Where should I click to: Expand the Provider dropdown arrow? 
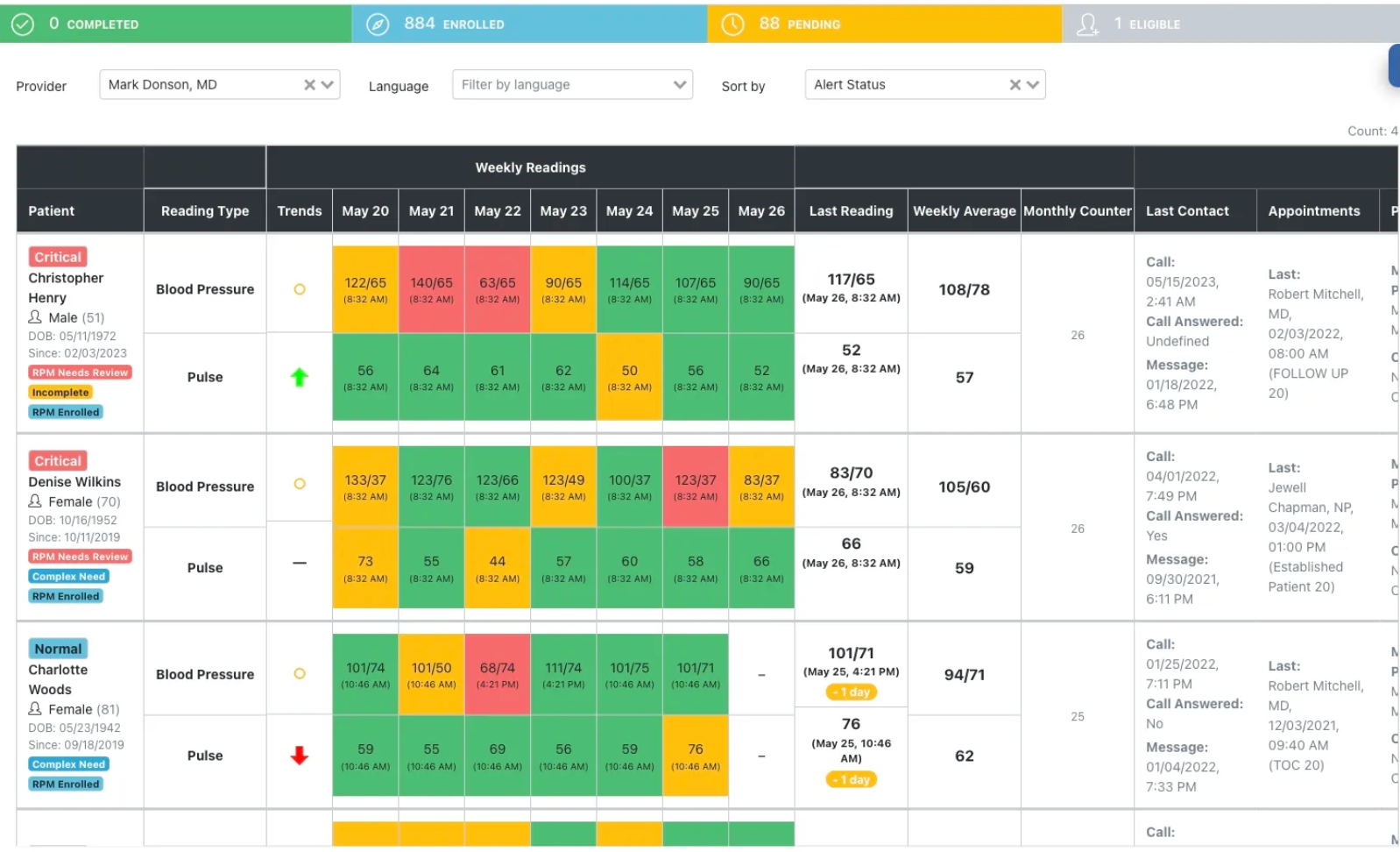coord(328,85)
